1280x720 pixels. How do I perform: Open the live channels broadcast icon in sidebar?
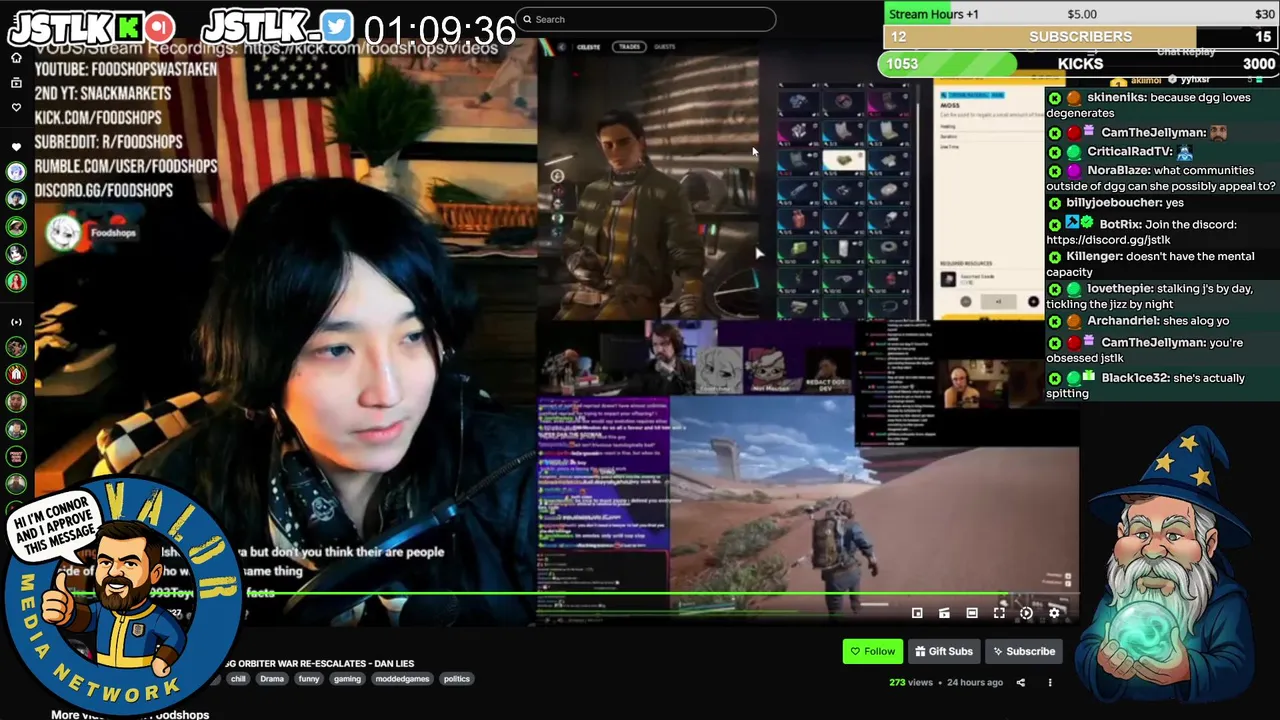(16, 322)
